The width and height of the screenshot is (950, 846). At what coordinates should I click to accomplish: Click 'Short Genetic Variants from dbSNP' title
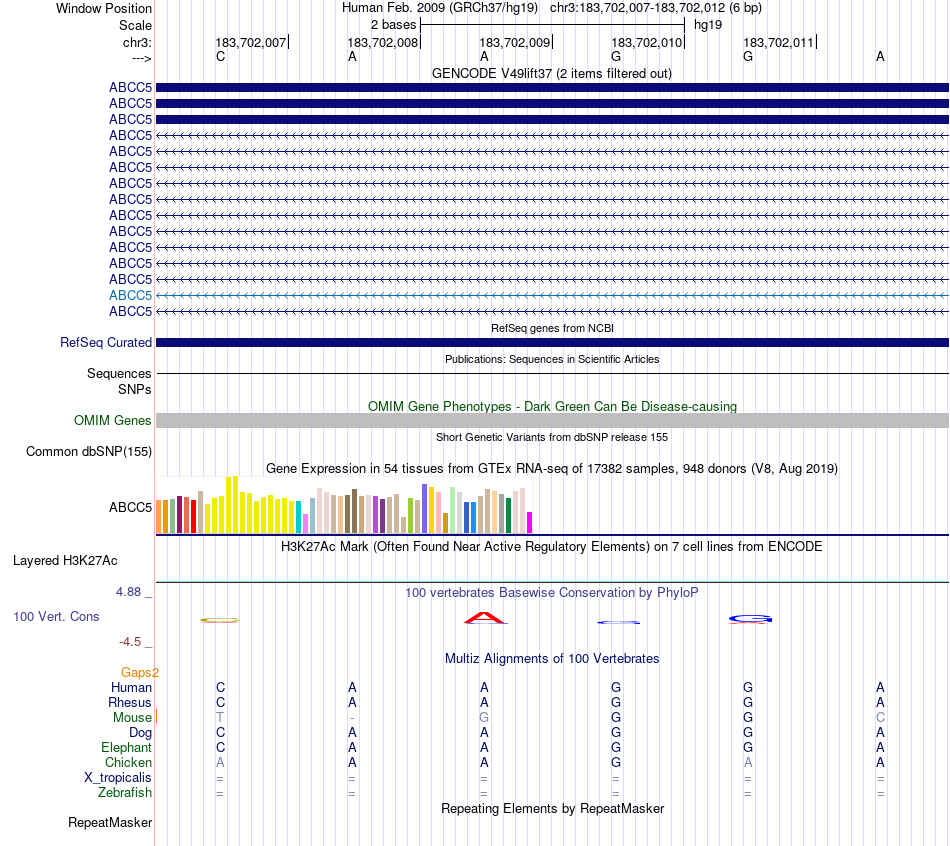click(552, 437)
